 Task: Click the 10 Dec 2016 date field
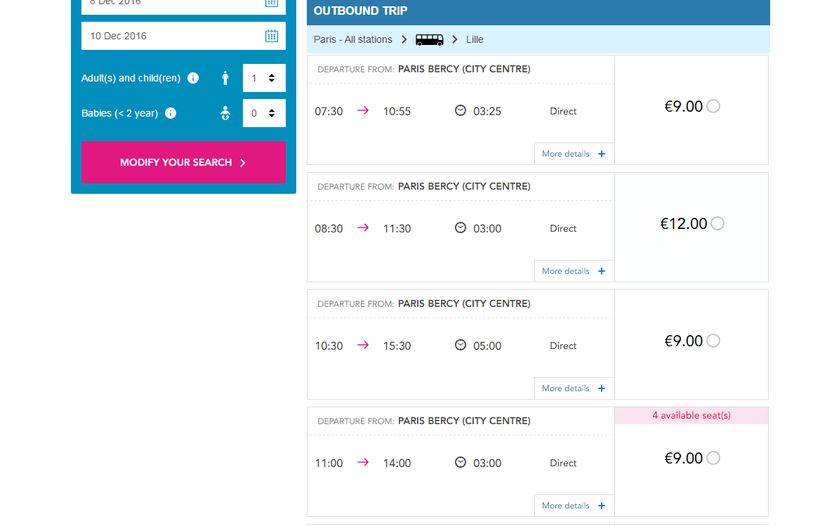coord(184,36)
